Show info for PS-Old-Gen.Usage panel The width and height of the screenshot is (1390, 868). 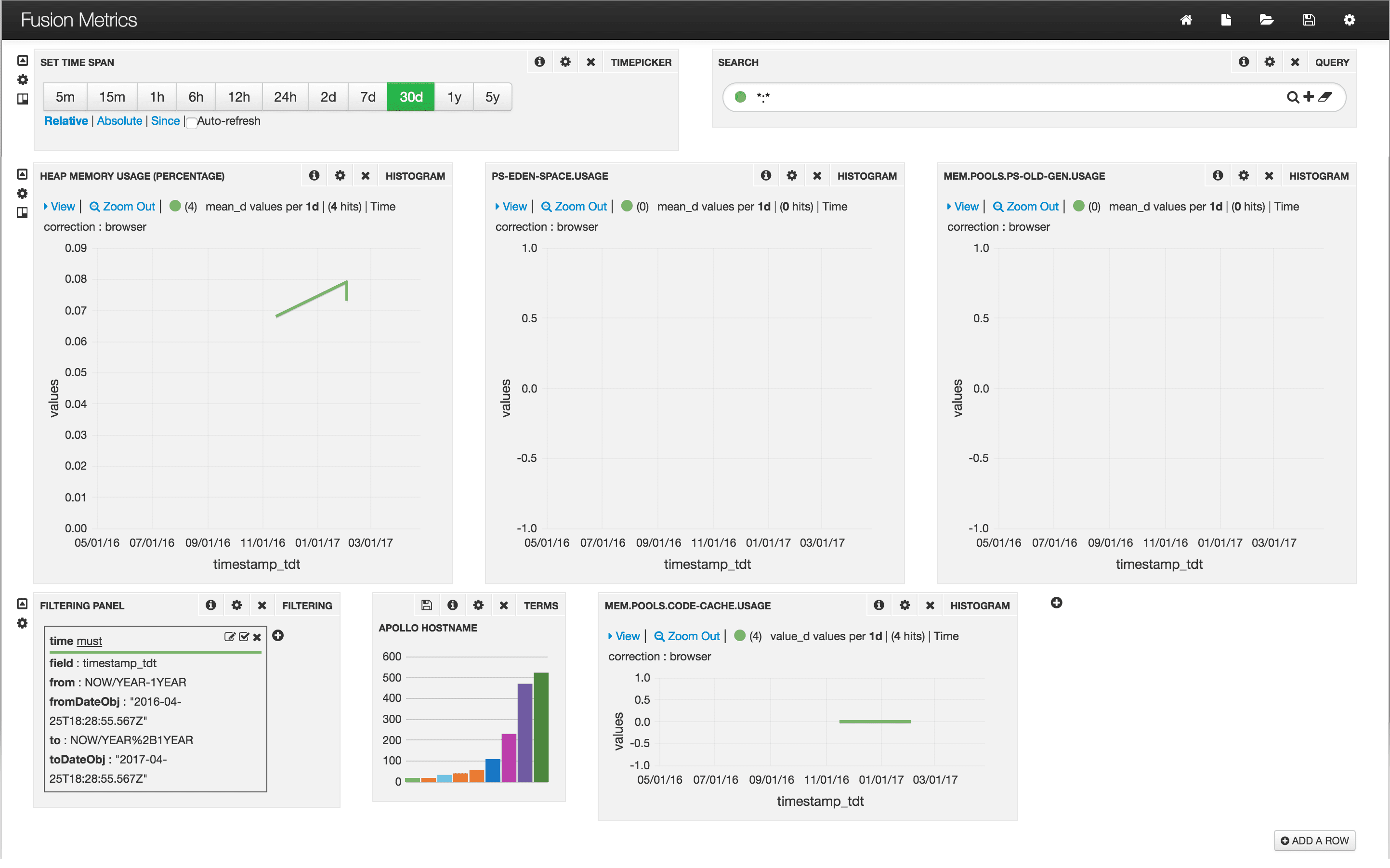pos(1218,176)
